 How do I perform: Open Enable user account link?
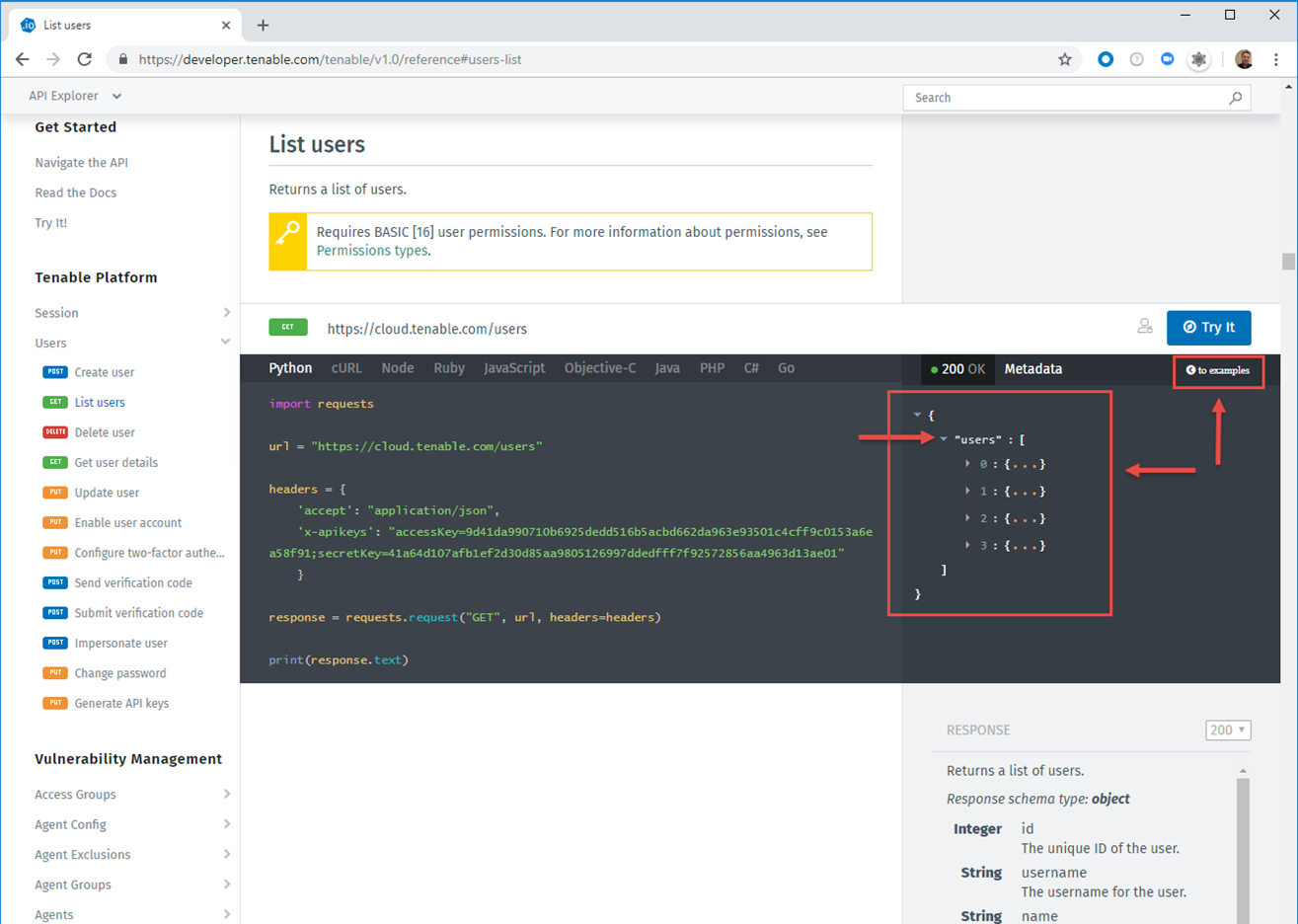pyautogui.click(x=128, y=522)
